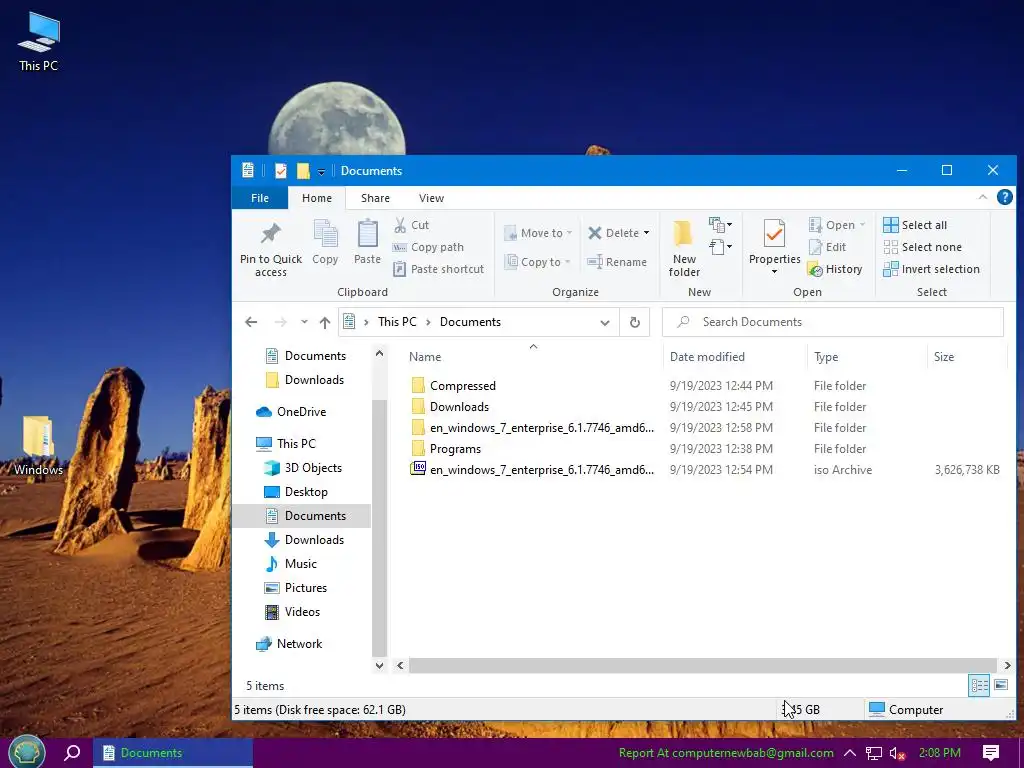The height and width of the screenshot is (768, 1024).
Task: Click the taskbar search magnifier
Action: point(72,752)
